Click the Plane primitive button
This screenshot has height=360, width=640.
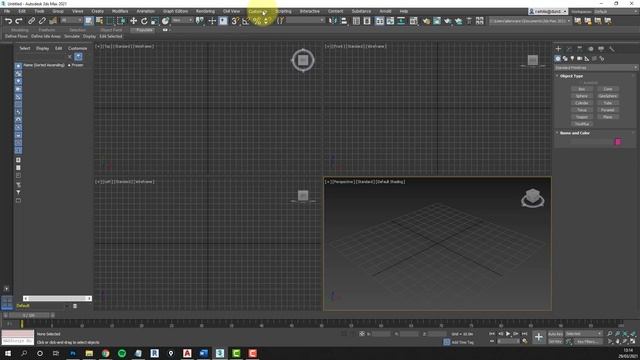608,117
